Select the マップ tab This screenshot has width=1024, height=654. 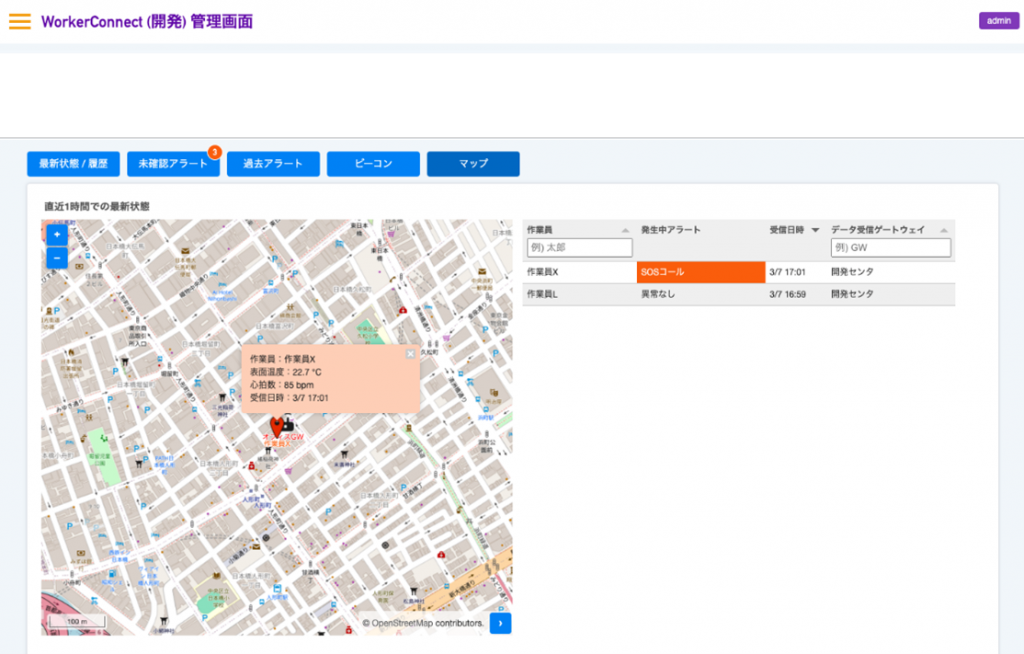click(473, 164)
